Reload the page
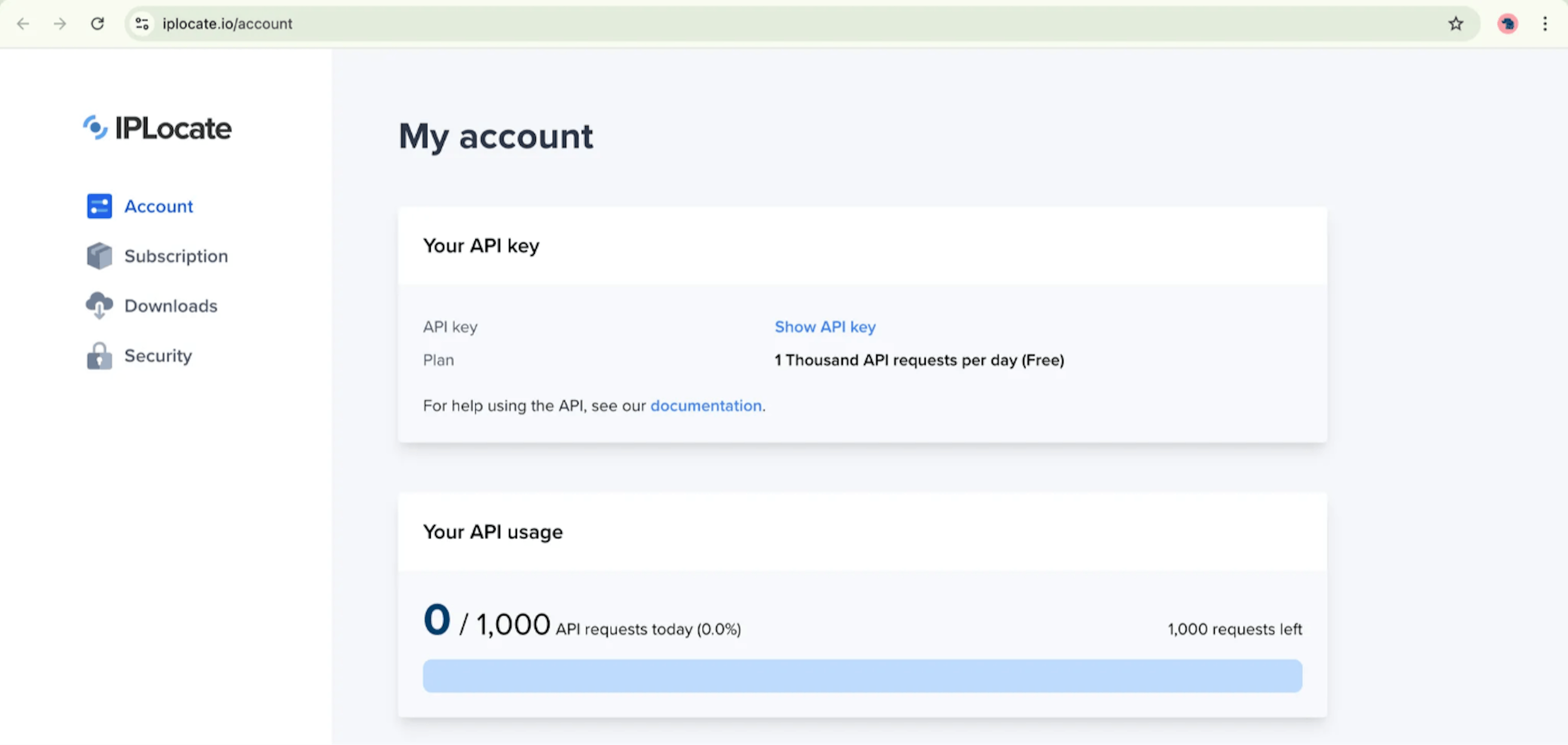The image size is (1568, 745). 98,24
